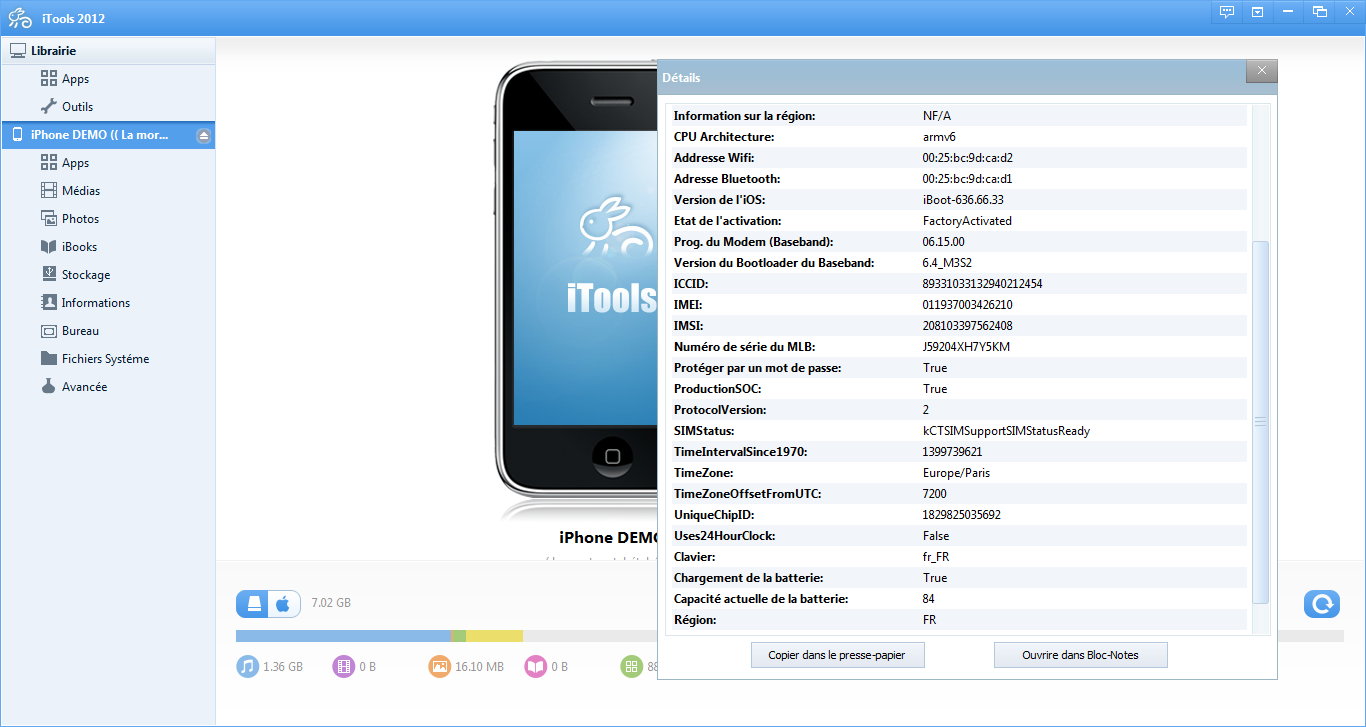Click the iPhone preview image

click(577, 281)
